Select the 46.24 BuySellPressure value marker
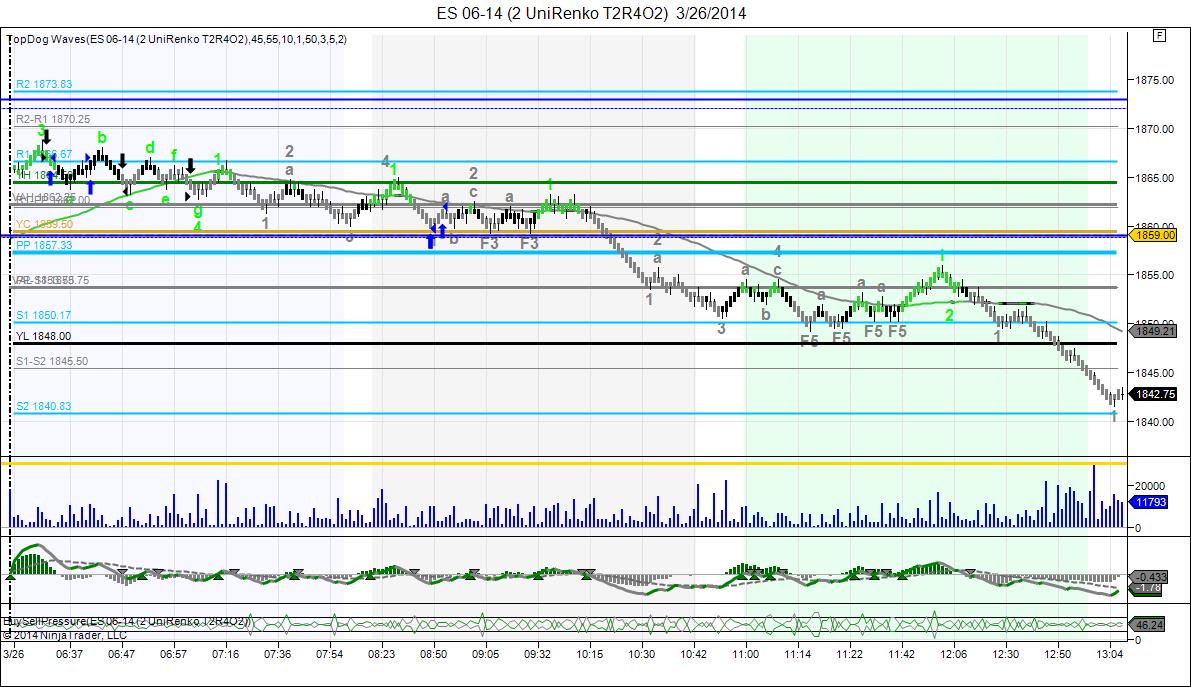 pos(1147,625)
